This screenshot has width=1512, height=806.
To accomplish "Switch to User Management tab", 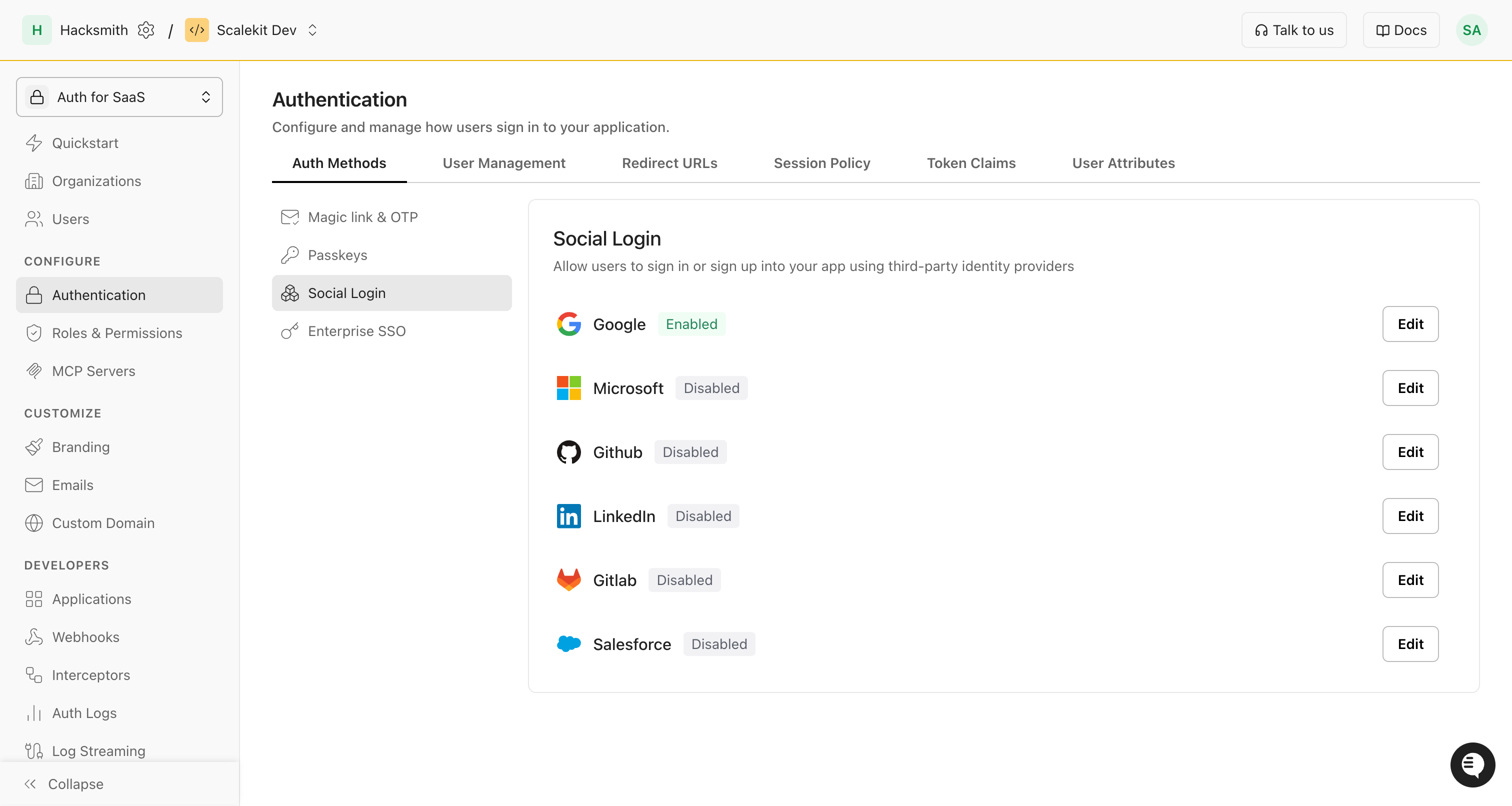I will click(x=503, y=163).
